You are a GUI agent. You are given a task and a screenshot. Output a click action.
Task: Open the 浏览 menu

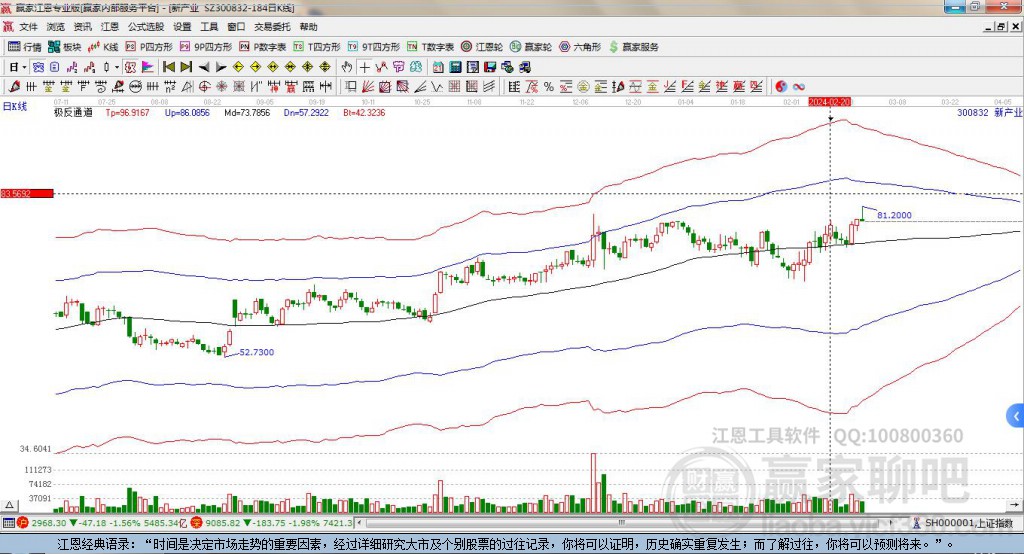(x=56, y=27)
